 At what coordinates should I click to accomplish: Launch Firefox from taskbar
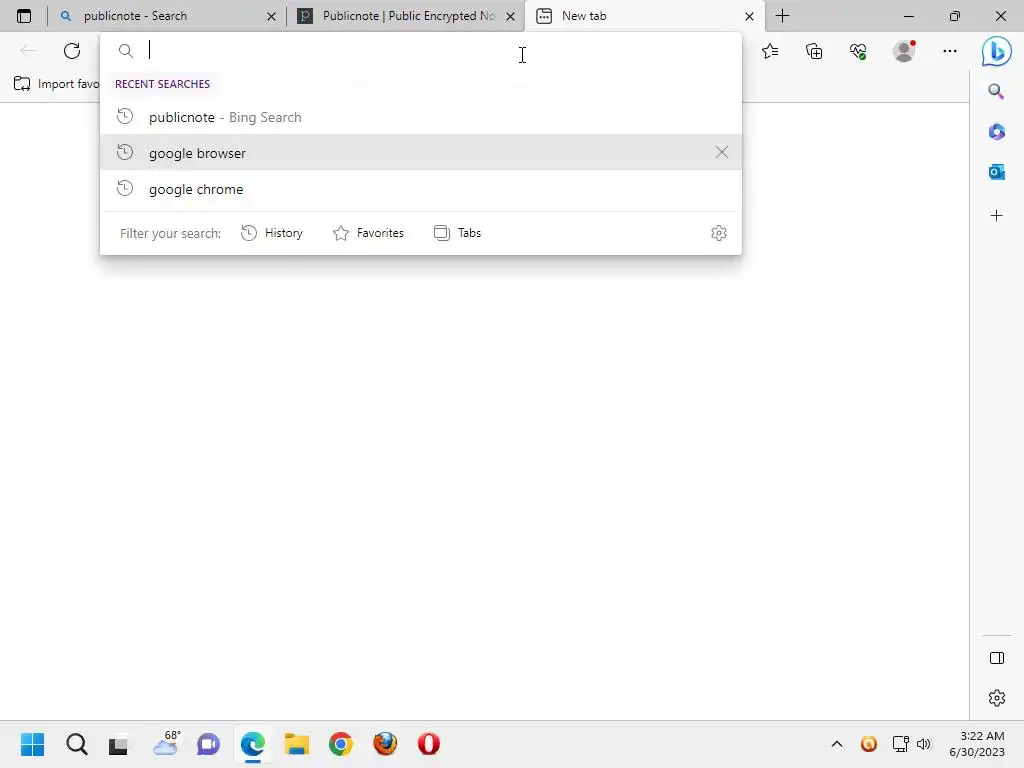(x=385, y=744)
